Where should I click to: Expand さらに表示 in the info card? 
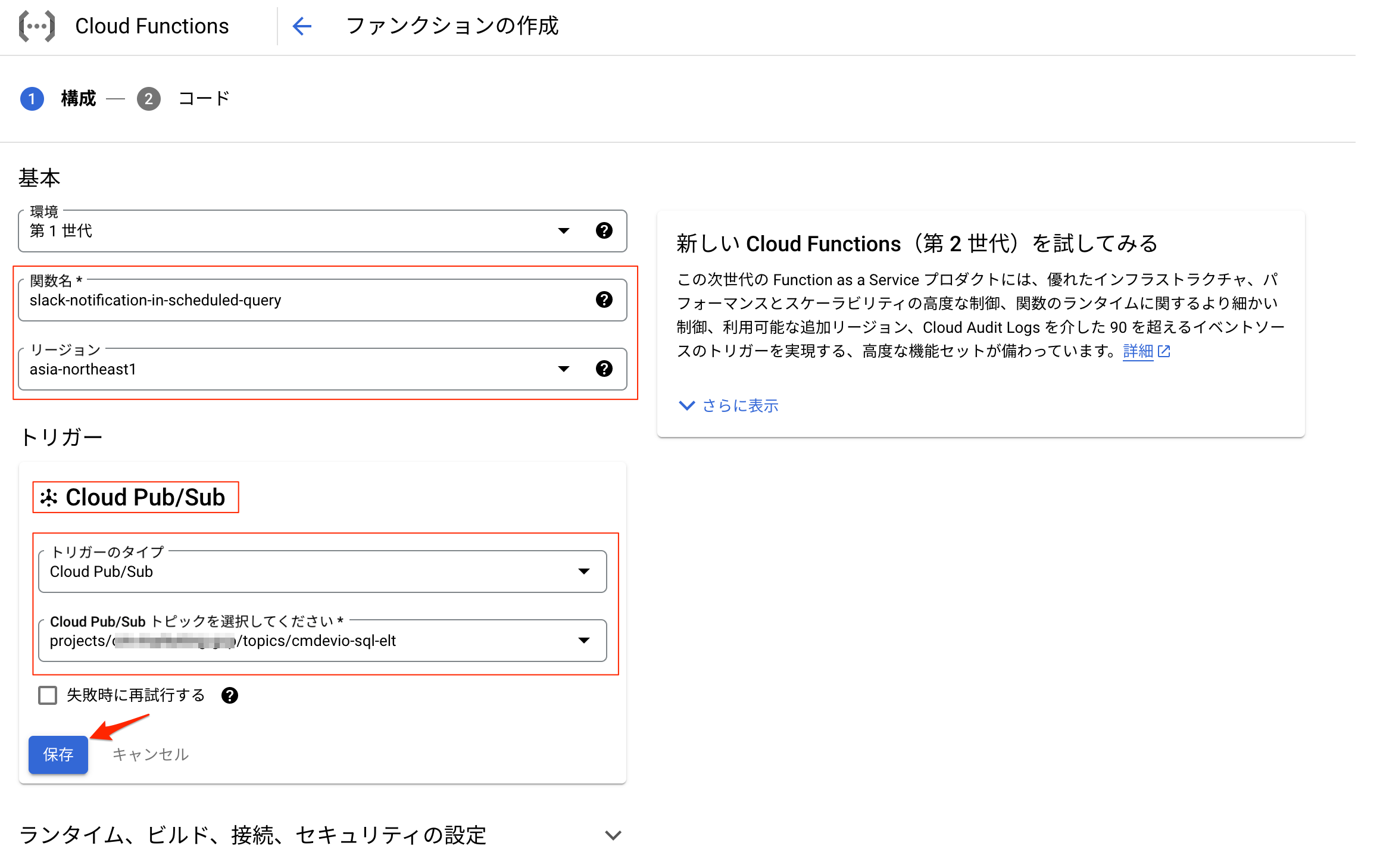pos(729,405)
